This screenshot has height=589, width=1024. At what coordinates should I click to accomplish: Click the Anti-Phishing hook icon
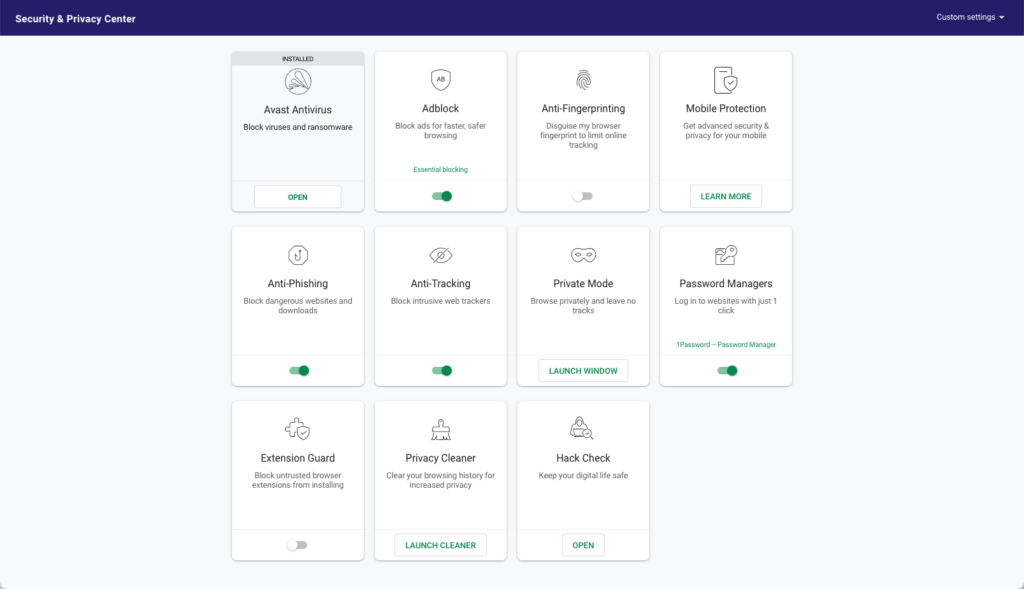pos(297,255)
